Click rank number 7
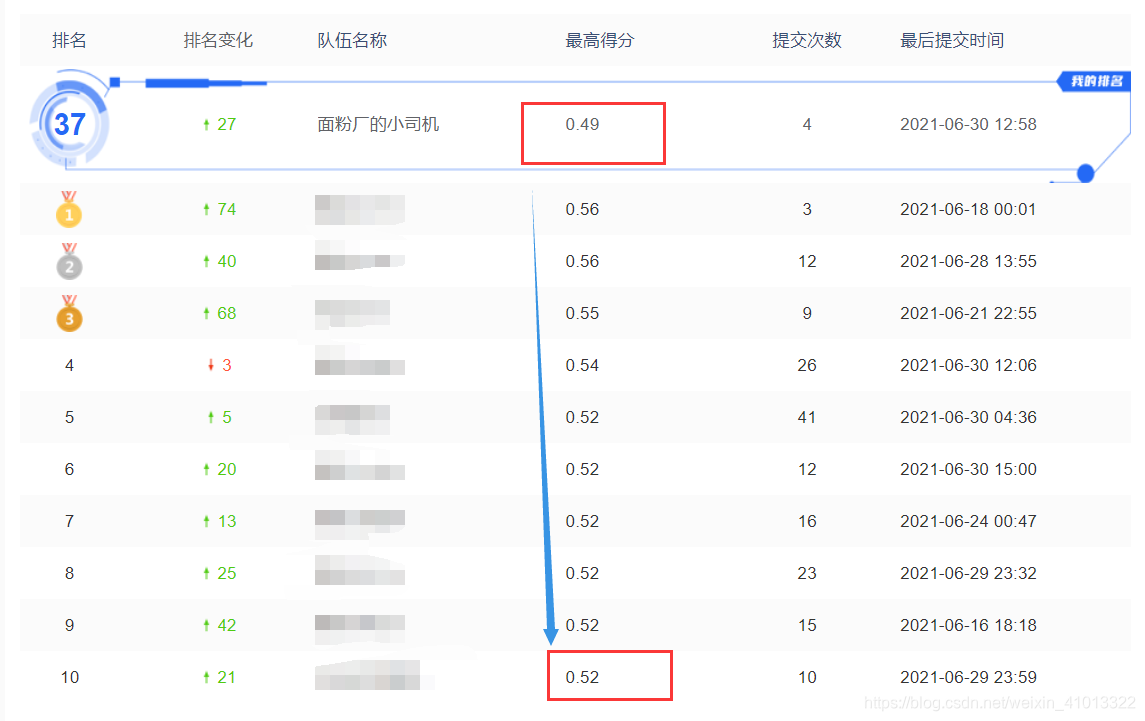The height and width of the screenshot is (721, 1145). tap(69, 521)
